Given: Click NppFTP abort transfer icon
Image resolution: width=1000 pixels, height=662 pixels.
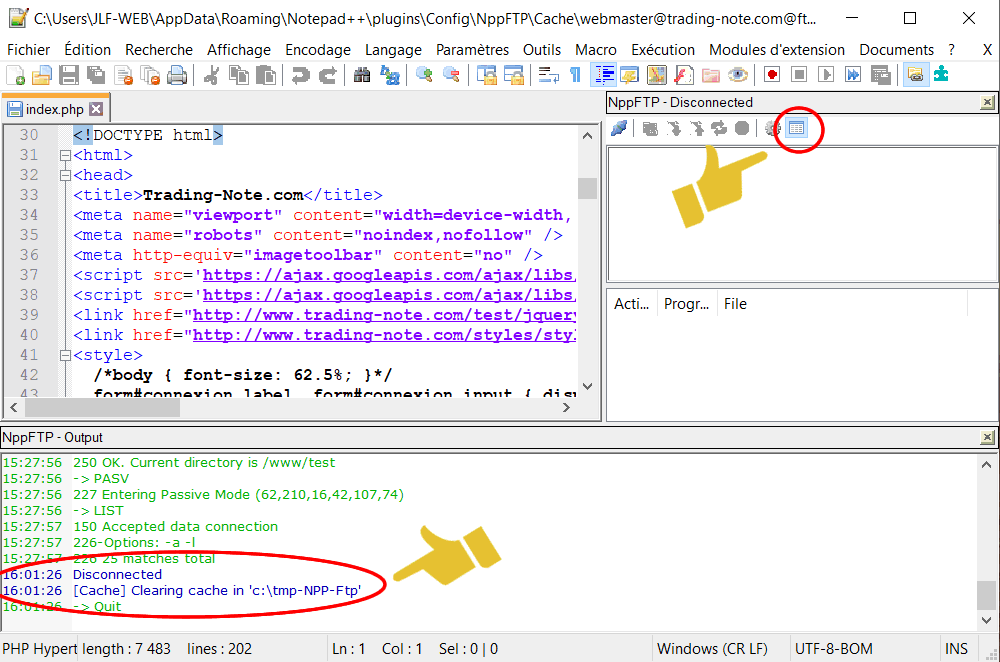Looking at the screenshot, I should (742, 128).
